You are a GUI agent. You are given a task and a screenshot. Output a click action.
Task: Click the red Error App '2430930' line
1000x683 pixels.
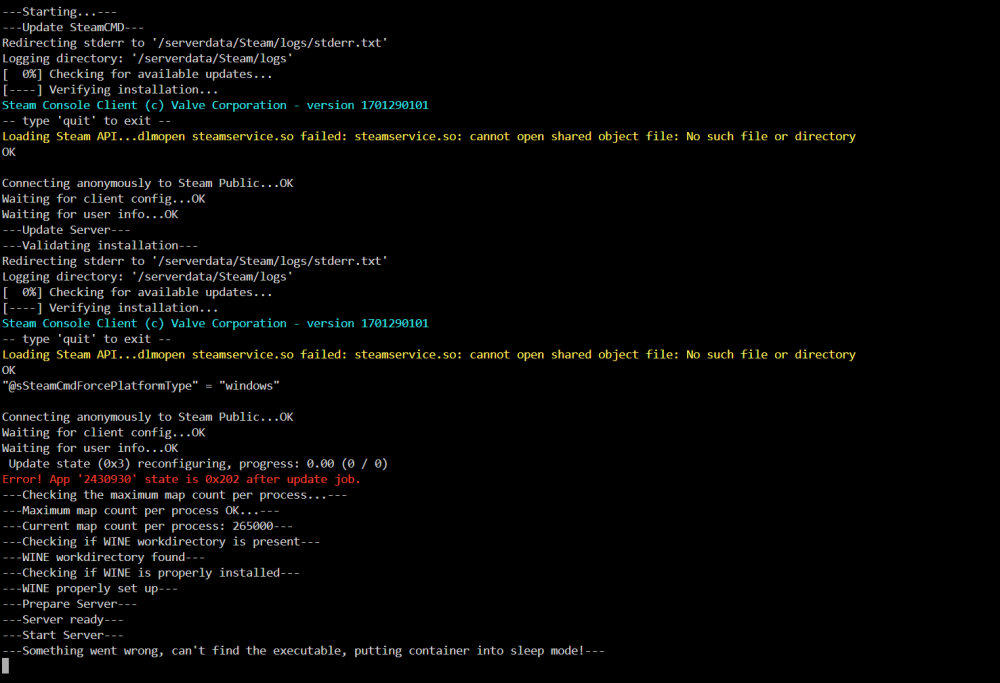[181, 479]
